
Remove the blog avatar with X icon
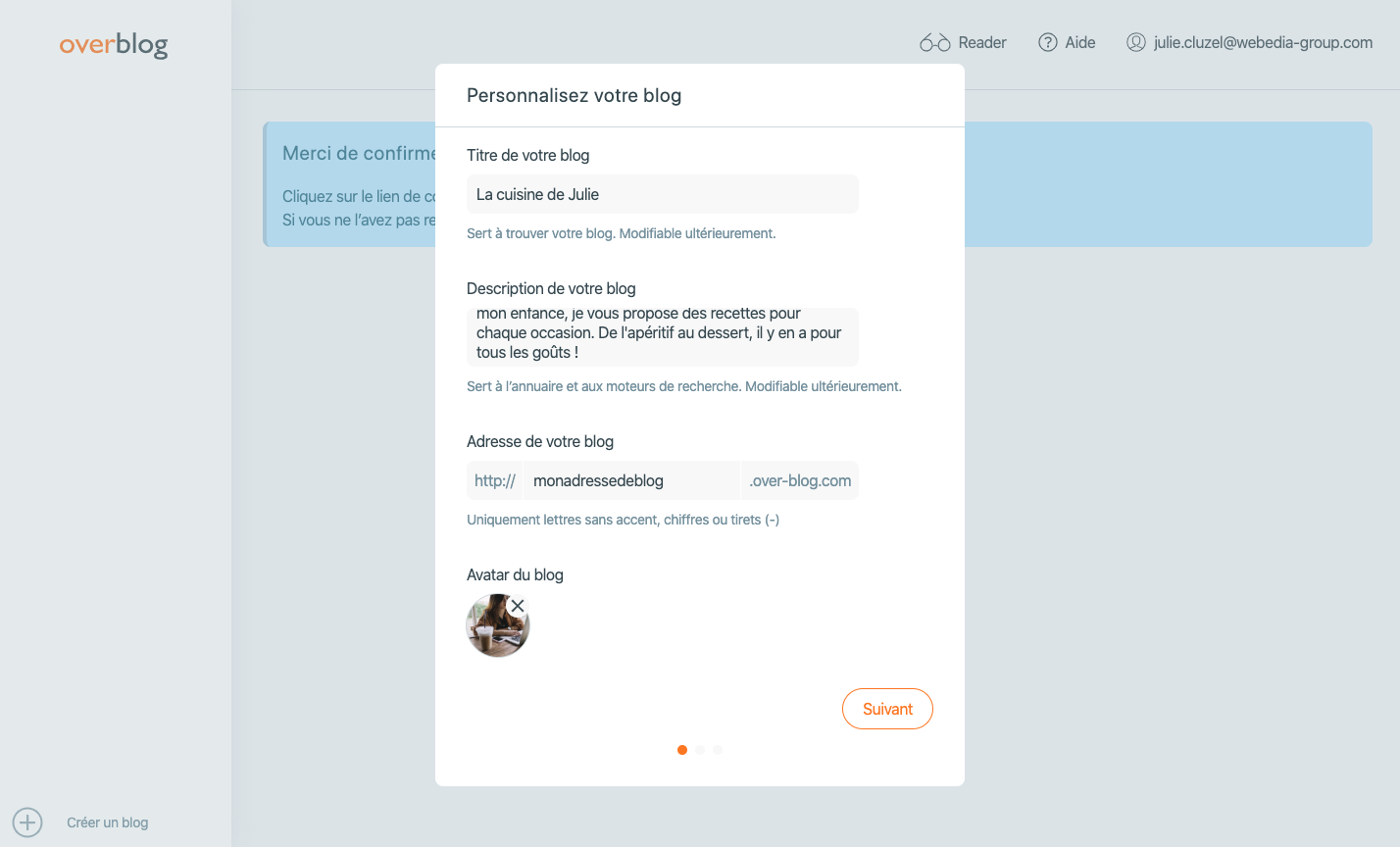518,606
